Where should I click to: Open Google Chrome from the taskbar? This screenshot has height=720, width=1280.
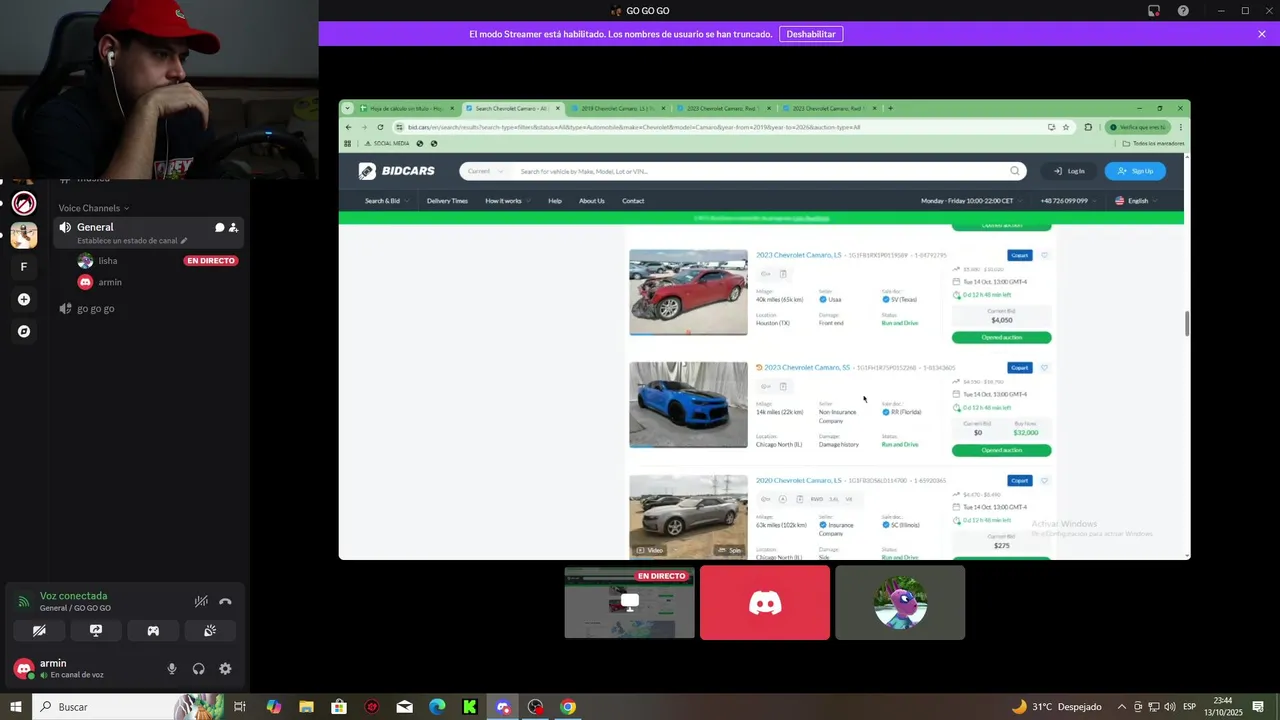pos(568,707)
